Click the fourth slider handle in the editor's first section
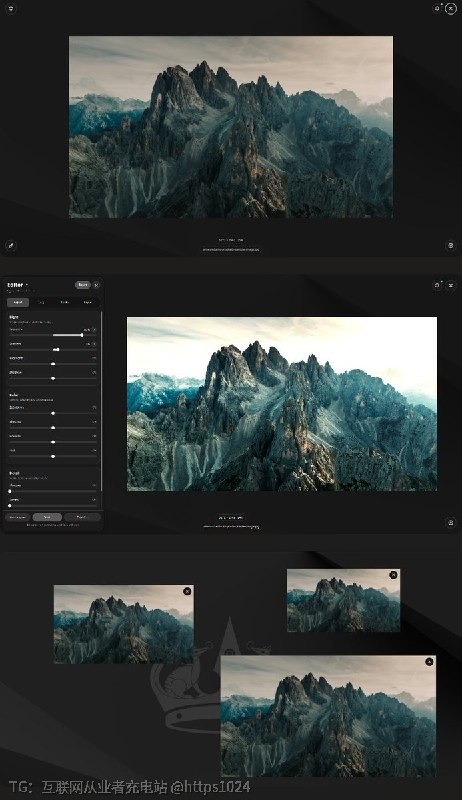This screenshot has height=800, width=462. pos(53,378)
